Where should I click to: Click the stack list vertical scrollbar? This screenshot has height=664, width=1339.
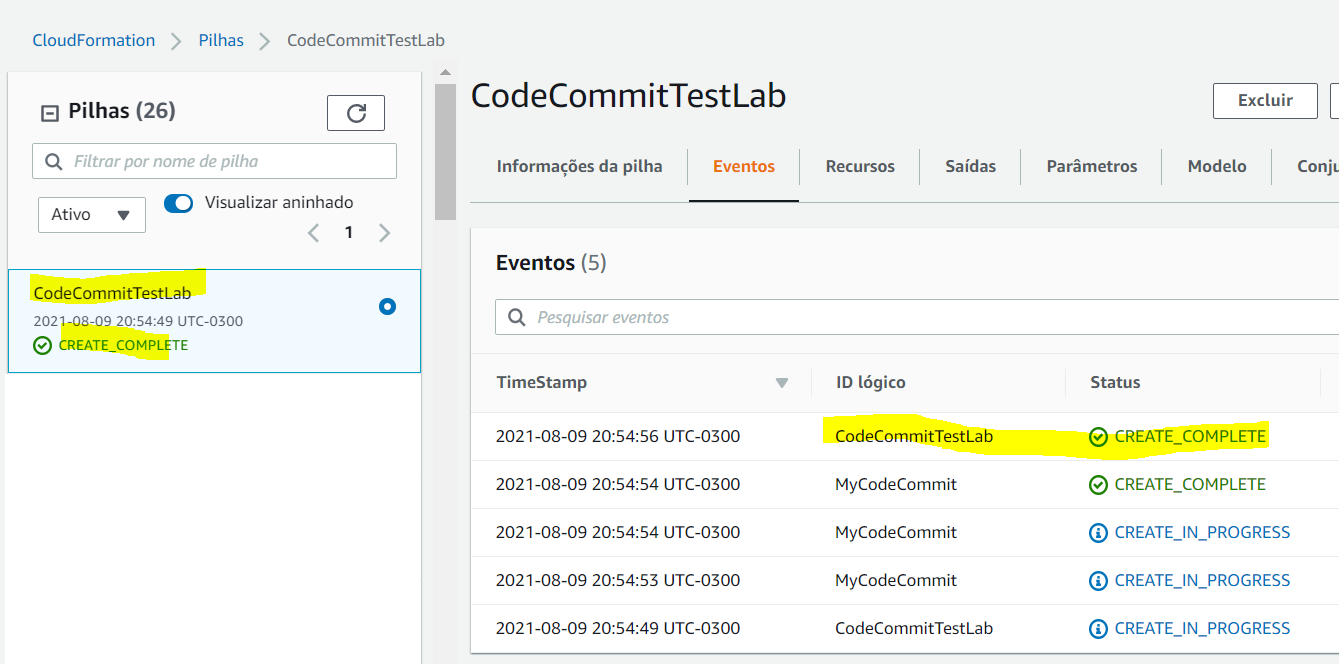click(445, 150)
